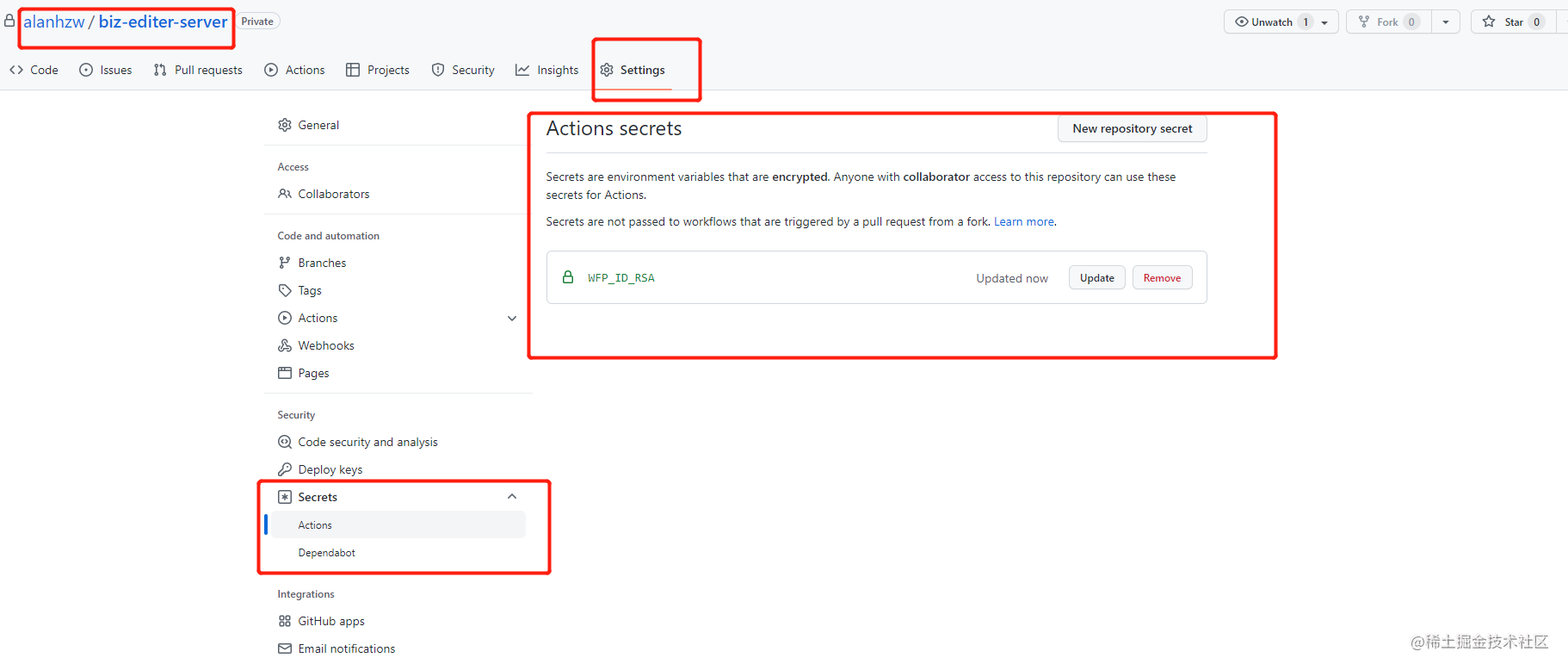The image size is (1568, 670).
Task: Update the WFP_ID_RSA secret
Action: pyautogui.click(x=1096, y=278)
